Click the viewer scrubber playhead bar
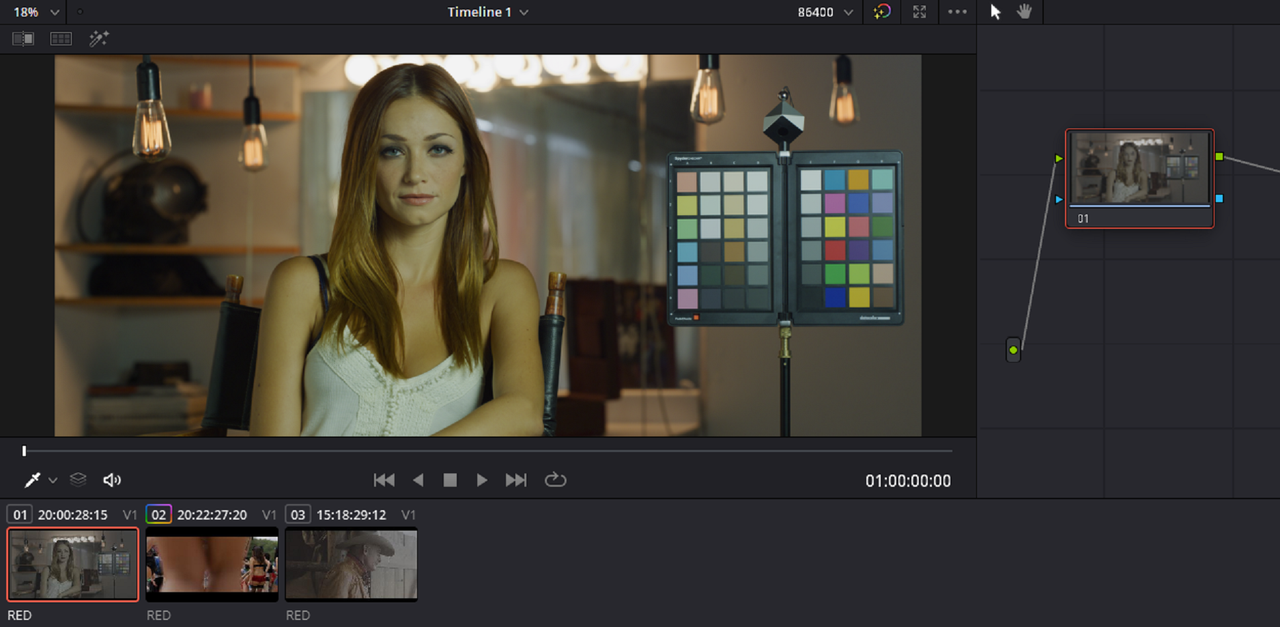 click(x=487, y=451)
